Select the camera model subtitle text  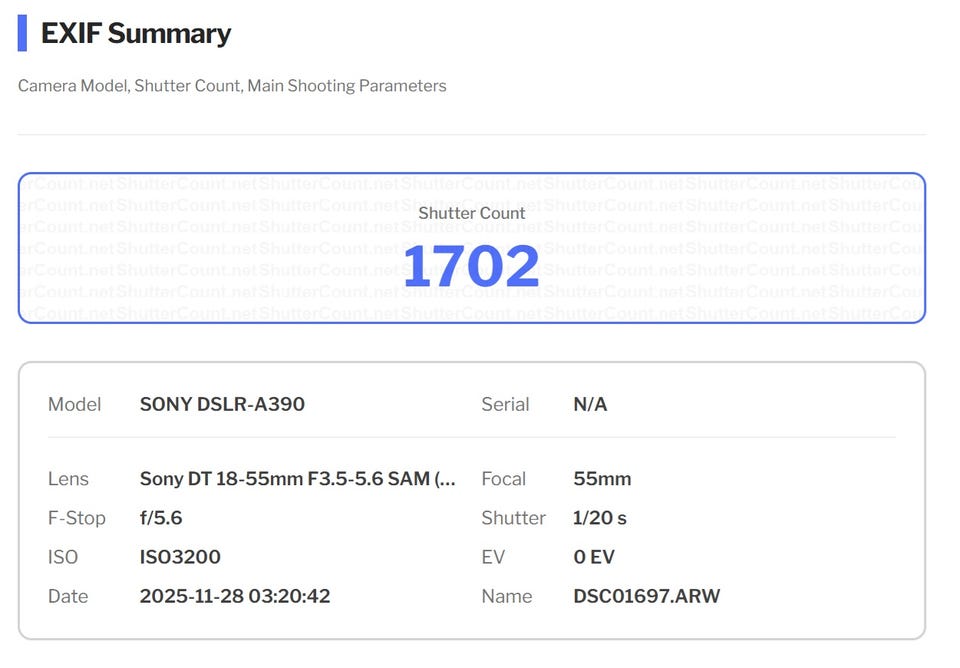click(232, 86)
